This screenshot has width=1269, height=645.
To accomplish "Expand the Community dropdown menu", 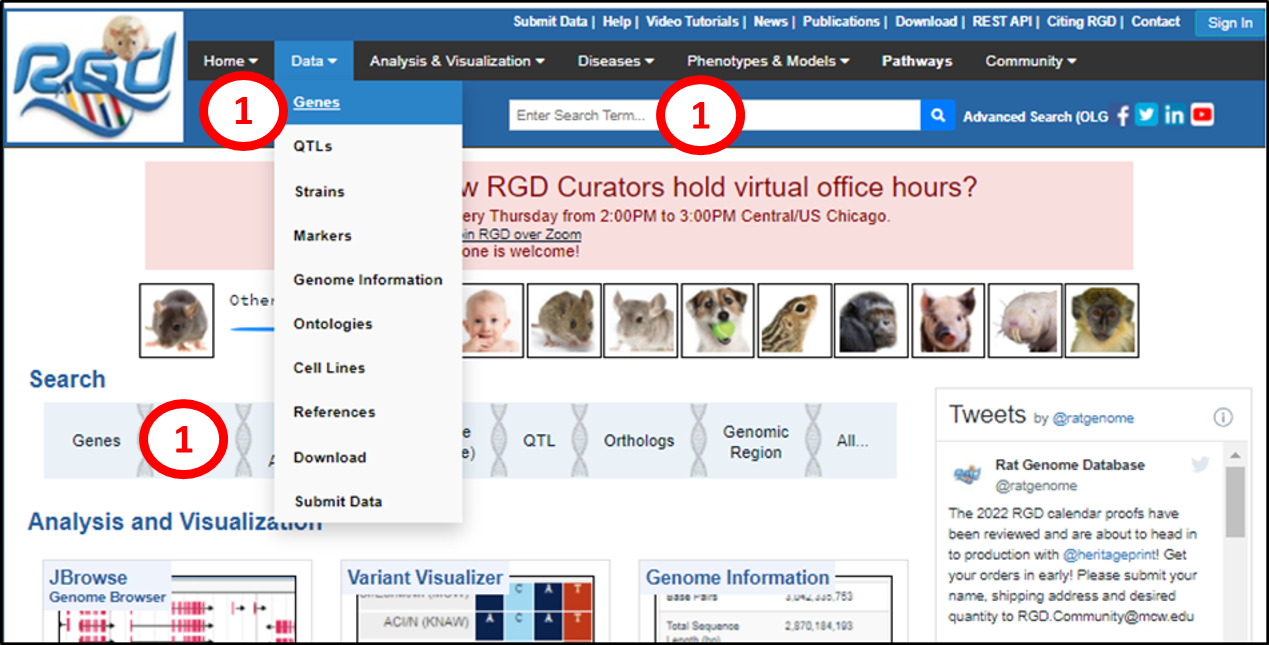I will point(1030,61).
